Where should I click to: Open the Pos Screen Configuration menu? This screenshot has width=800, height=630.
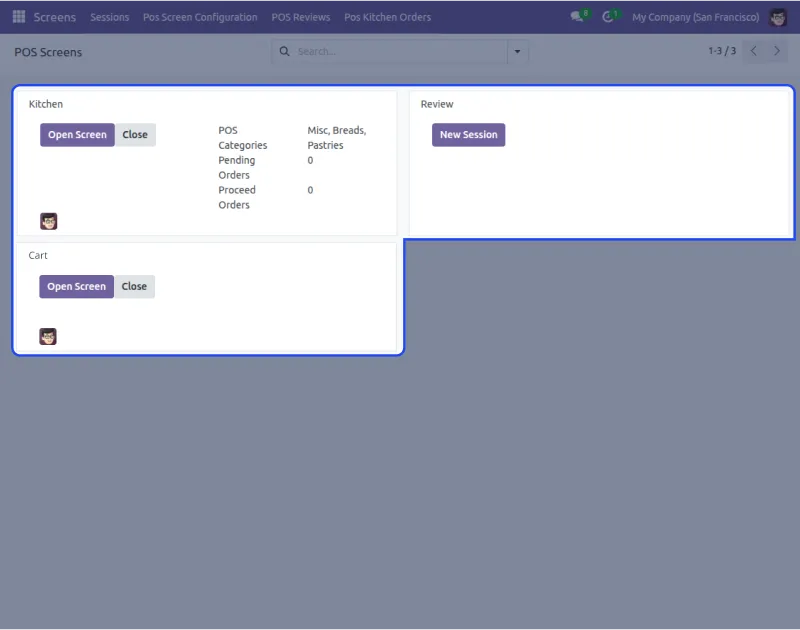200,17
